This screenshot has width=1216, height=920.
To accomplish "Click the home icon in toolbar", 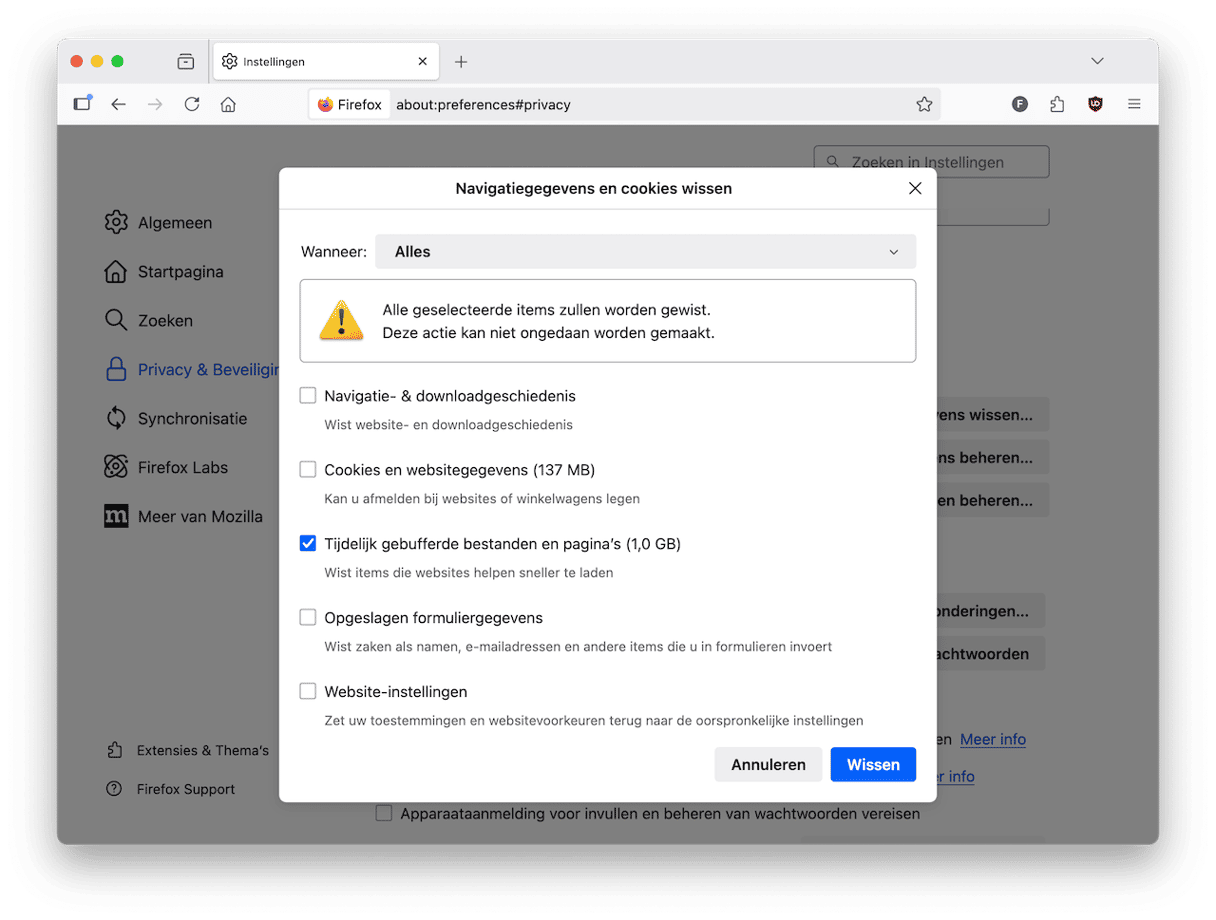I will click(228, 104).
